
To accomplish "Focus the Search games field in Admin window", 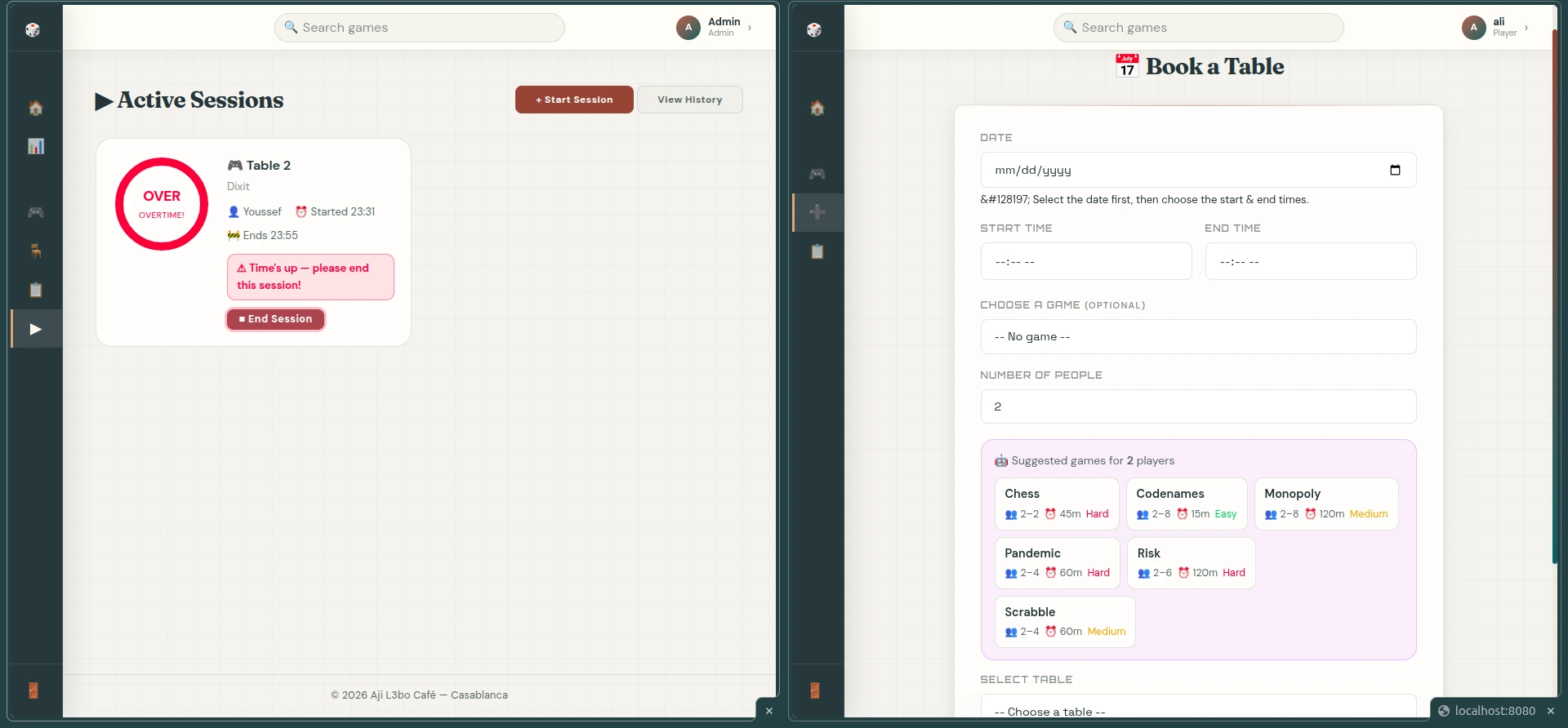I will pos(420,28).
